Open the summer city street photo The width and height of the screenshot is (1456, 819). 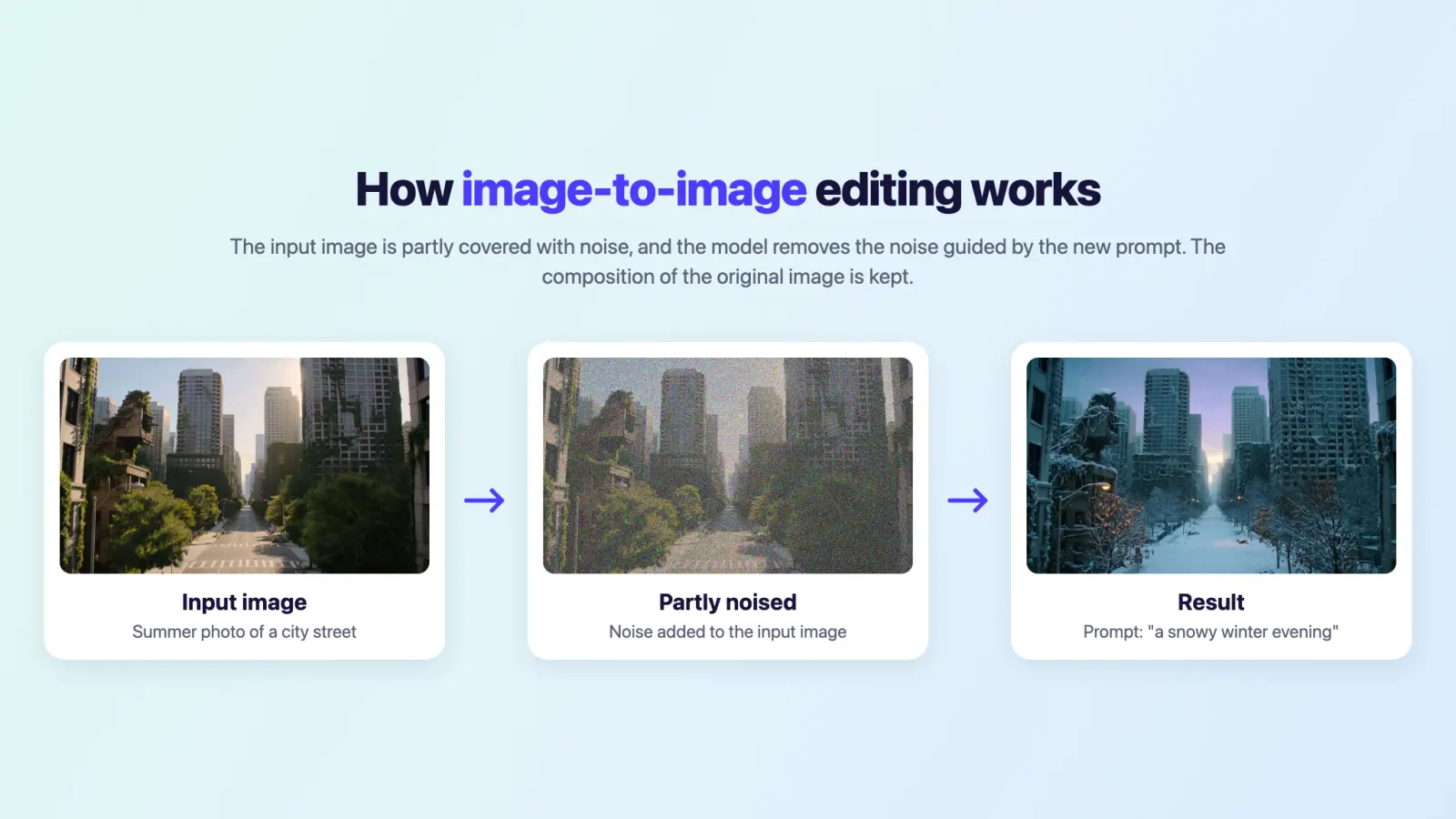point(244,465)
